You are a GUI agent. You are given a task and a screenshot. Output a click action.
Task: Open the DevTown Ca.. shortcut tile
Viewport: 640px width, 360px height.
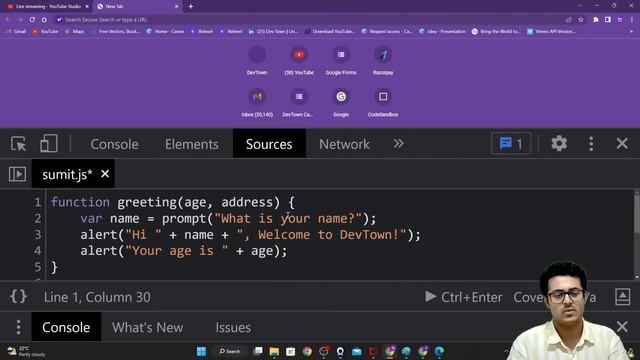click(x=298, y=102)
